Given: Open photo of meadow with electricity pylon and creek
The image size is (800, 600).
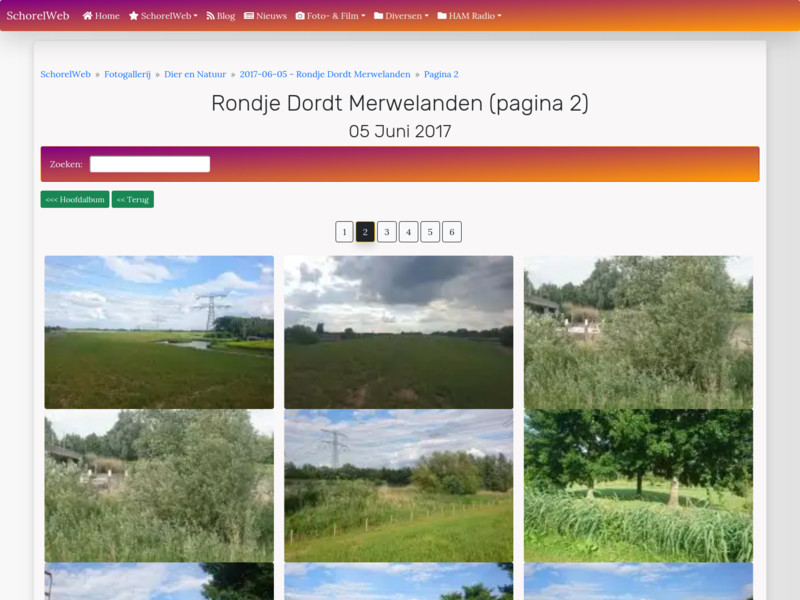Looking at the screenshot, I should 159,332.
